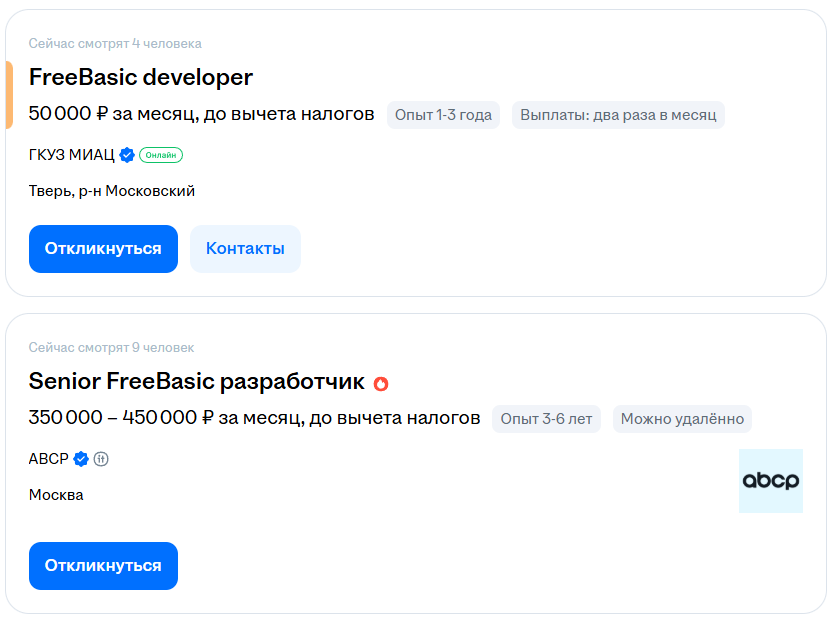Click verified checkmark badge next to ABCP
This screenshot has height=622, width=838.
pos(81,459)
